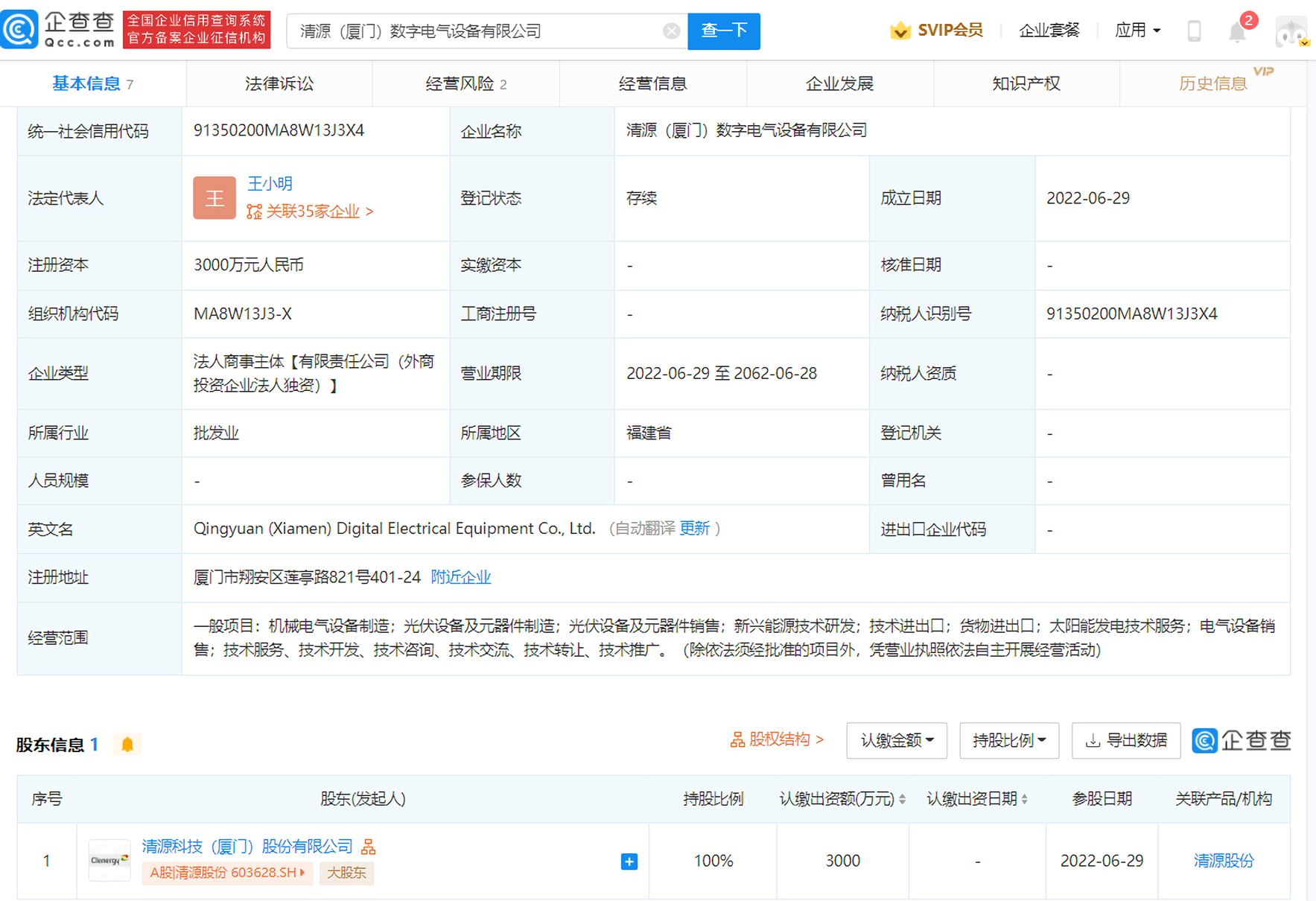Switch to the 知识产权 tab
Image resolution: width=1316 pixels, height=901 pixels.
[x=1026, y=83]
